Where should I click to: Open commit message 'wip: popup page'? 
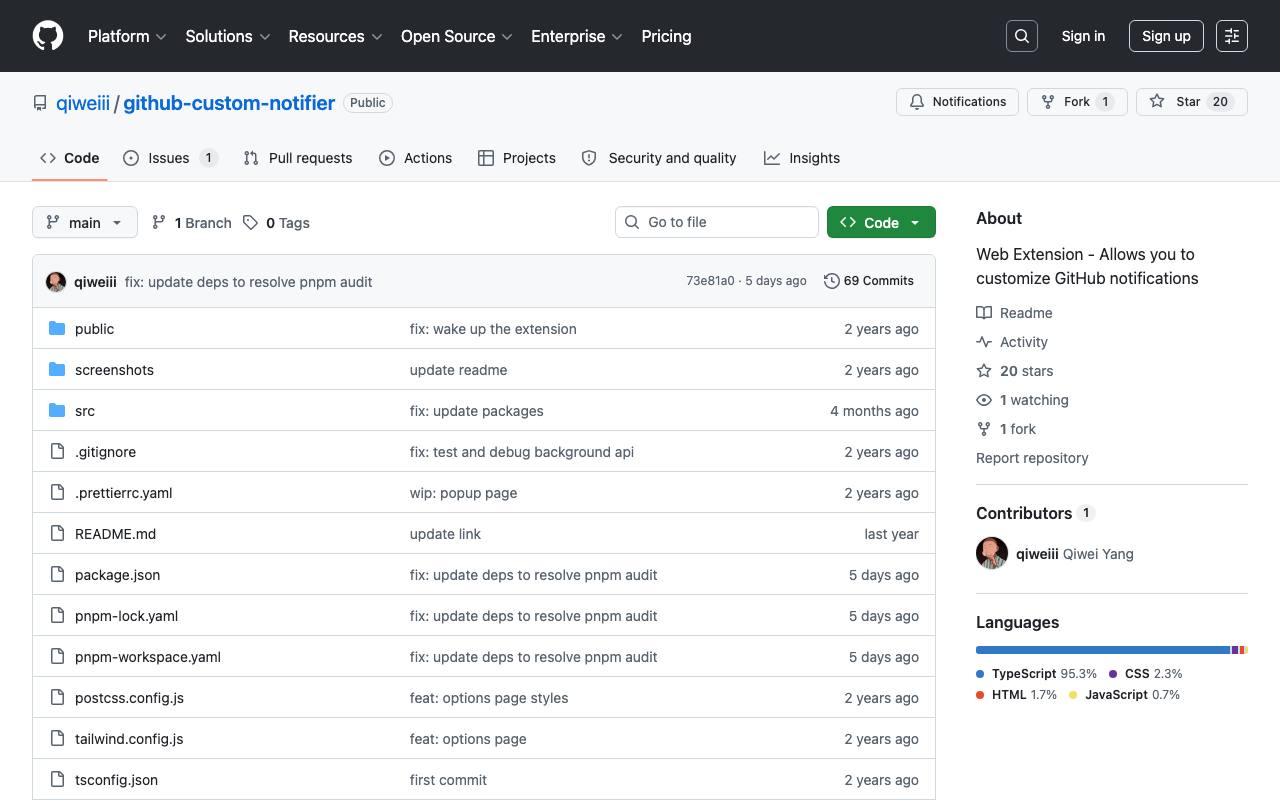coord(463,493)
